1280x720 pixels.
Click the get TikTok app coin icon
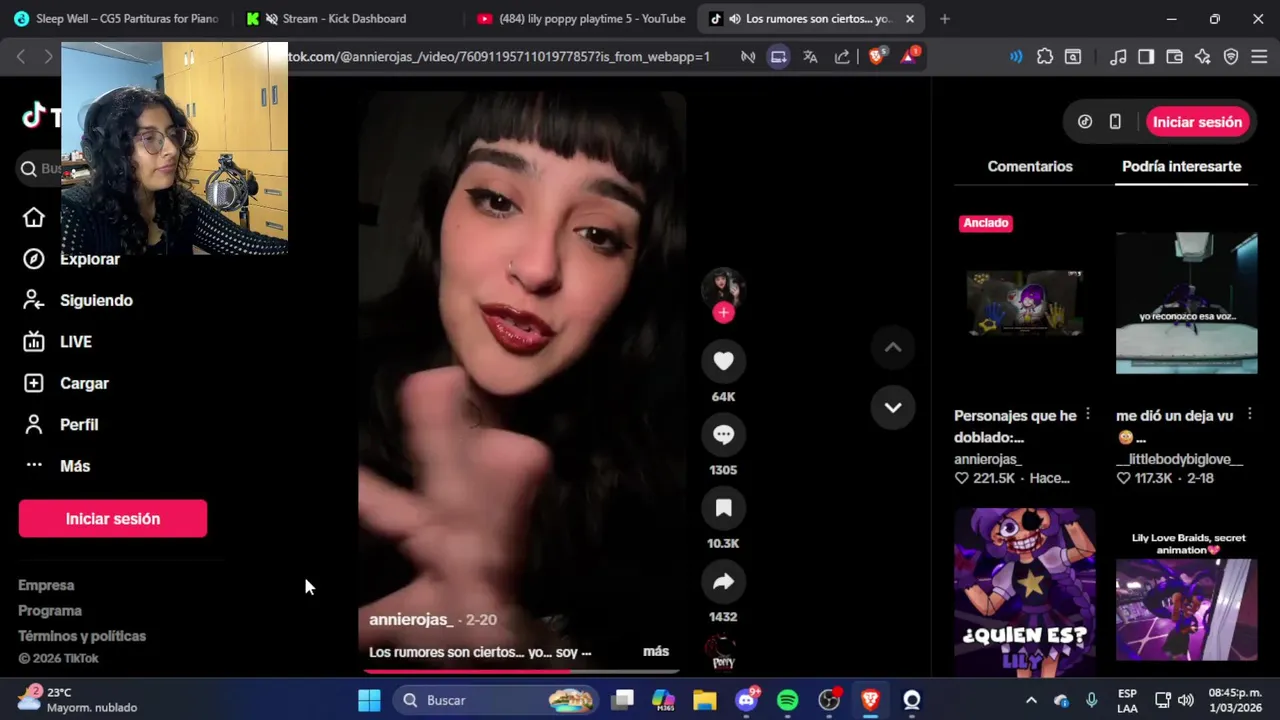(1085, 122)
